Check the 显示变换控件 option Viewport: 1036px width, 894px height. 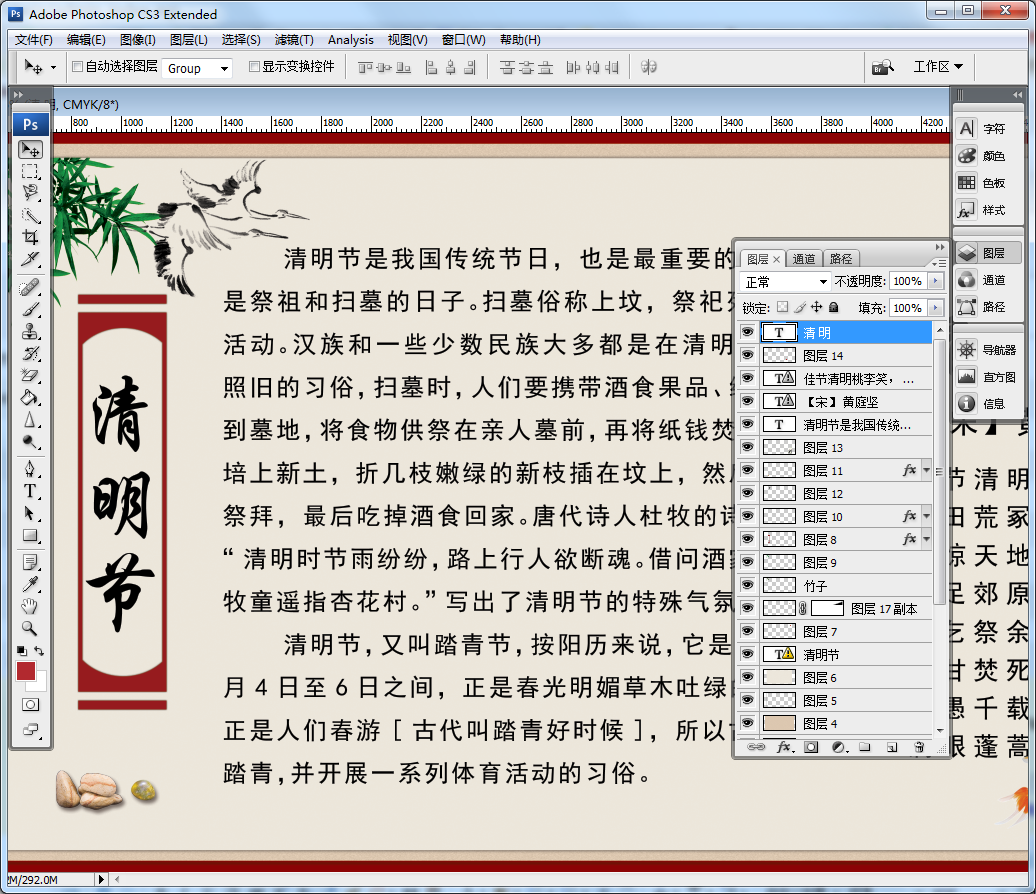coord(254,67)
